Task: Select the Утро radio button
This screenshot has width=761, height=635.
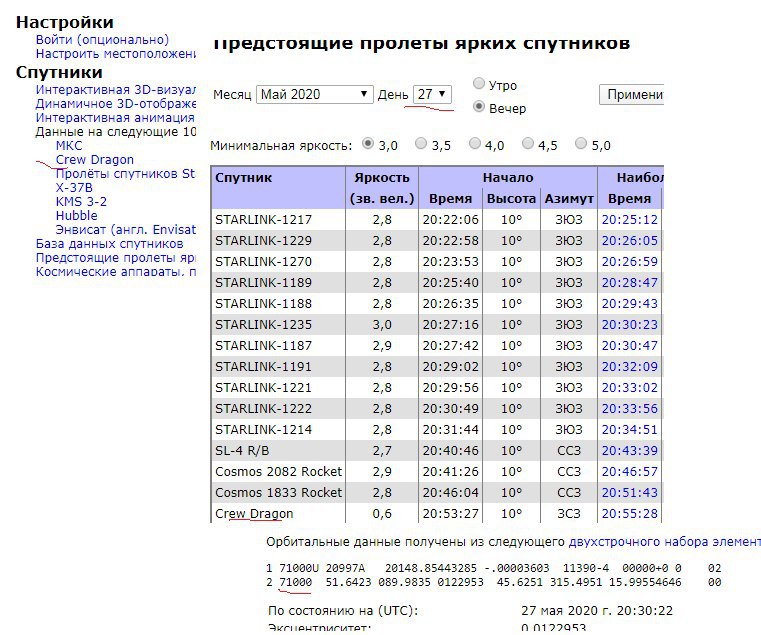Action: pyautogui.click(x=479, y=84)
